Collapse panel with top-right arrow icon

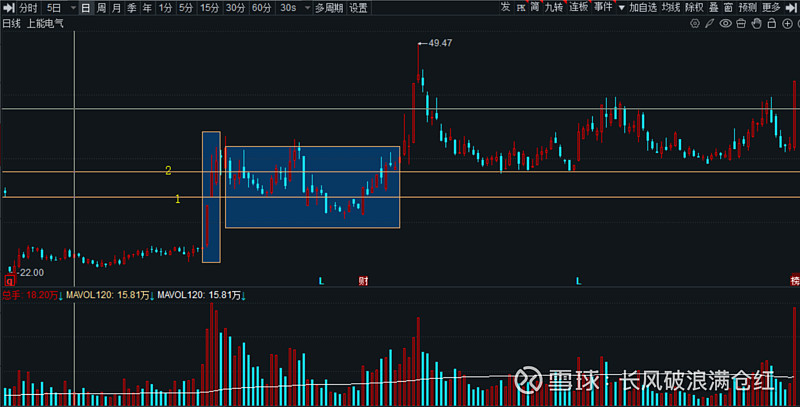click(792, 8)
